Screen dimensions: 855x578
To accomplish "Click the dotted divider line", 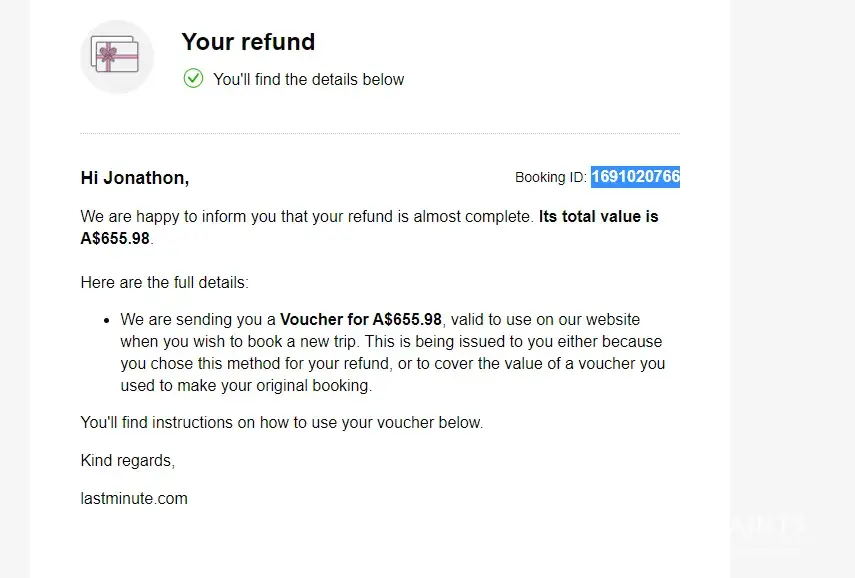I will [379, 133].
